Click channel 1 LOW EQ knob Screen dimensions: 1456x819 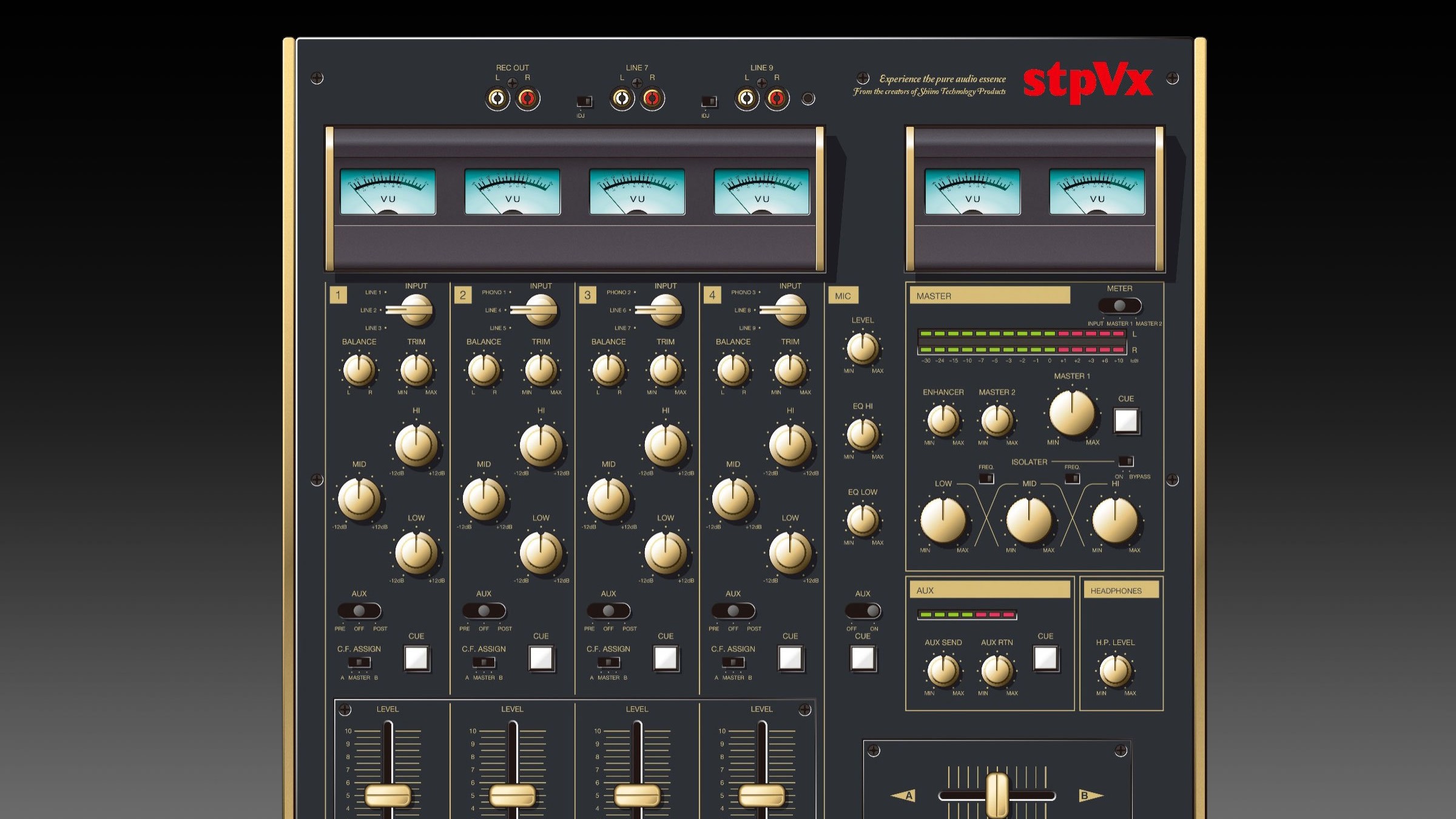tap(416, 553)
